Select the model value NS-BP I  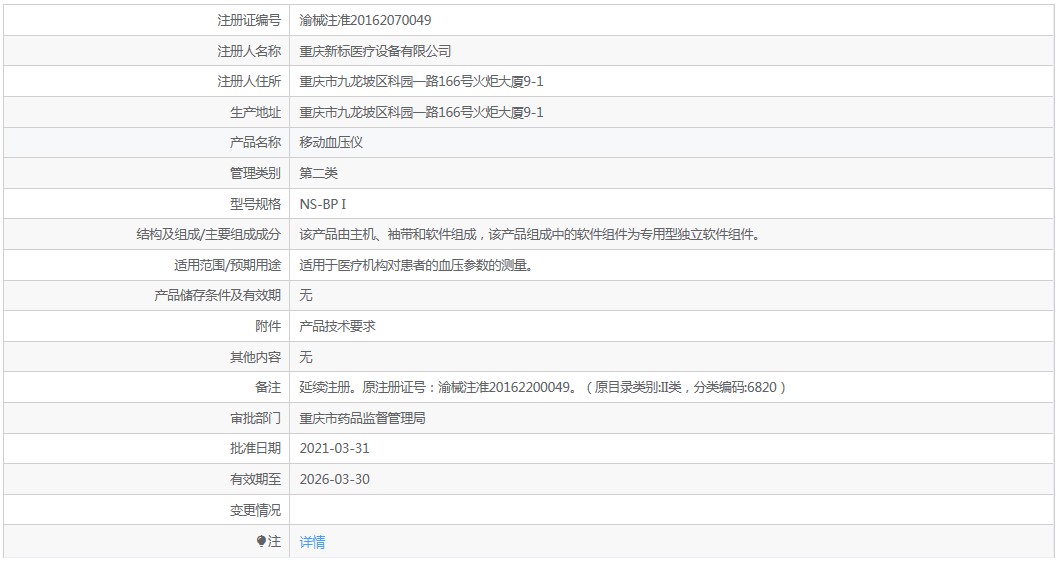[323, 204]
